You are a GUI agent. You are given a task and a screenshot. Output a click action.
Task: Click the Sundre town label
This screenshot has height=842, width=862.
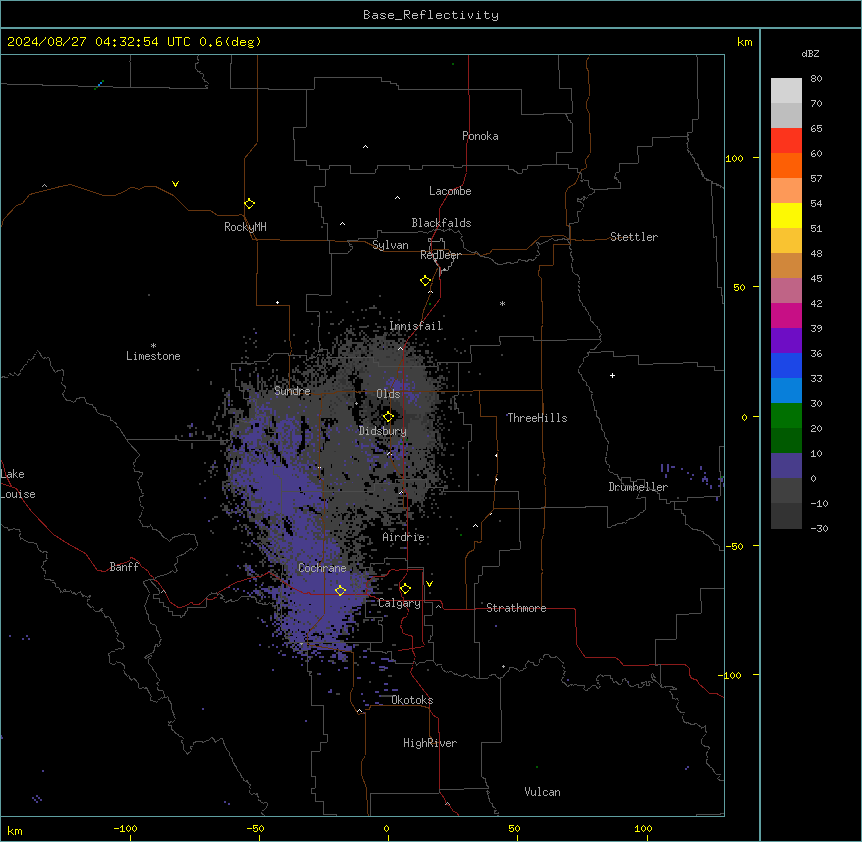(292, 391)
